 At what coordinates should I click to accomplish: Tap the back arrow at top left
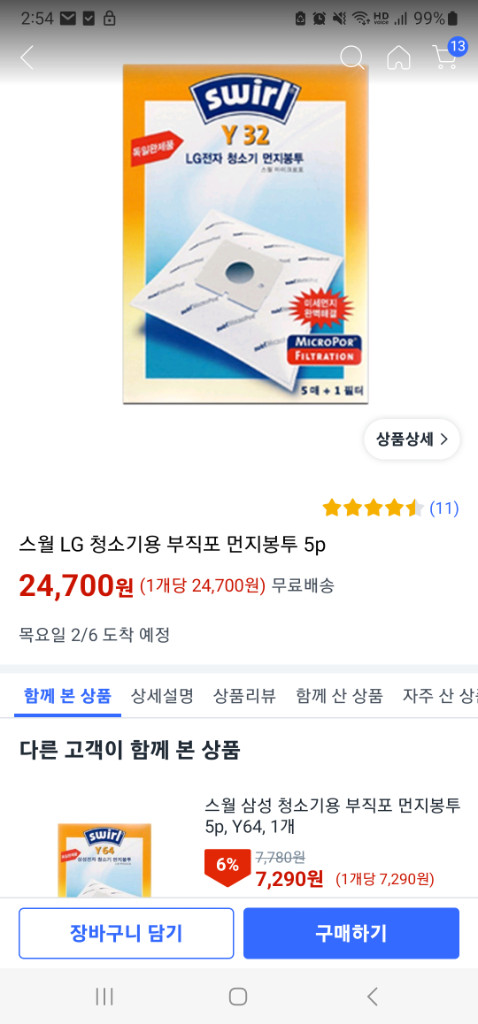27,57
